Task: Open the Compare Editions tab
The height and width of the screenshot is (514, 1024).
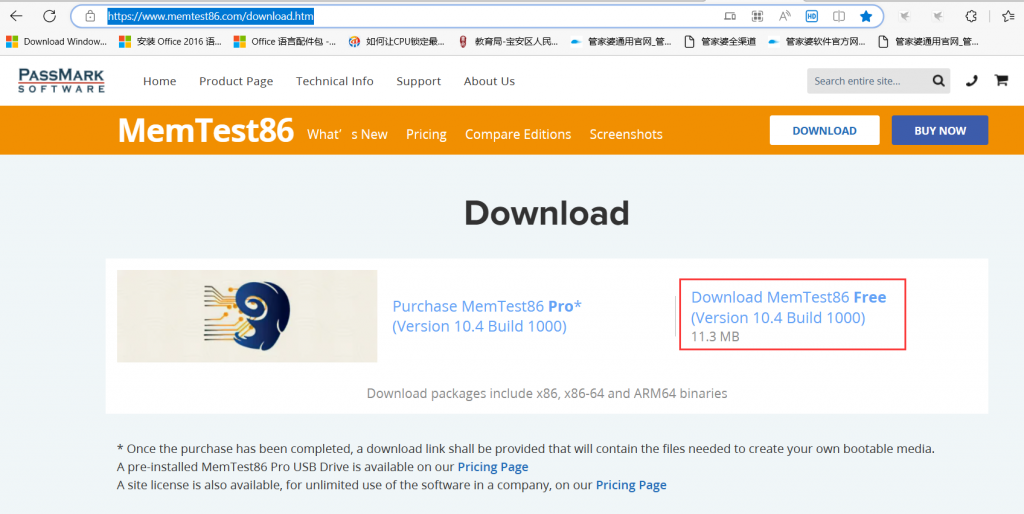Action: coord(518,134)
